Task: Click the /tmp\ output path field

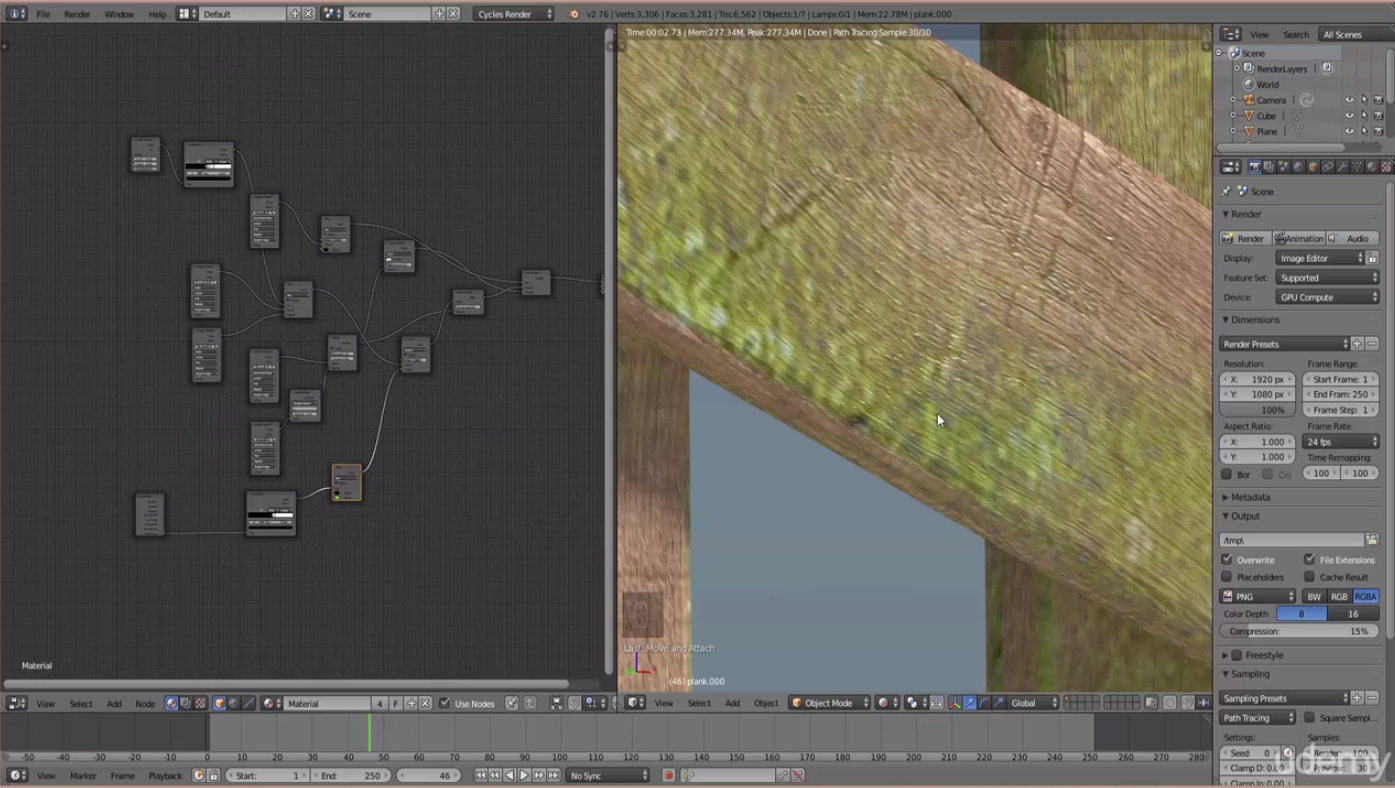Action: click(1292, 540)
